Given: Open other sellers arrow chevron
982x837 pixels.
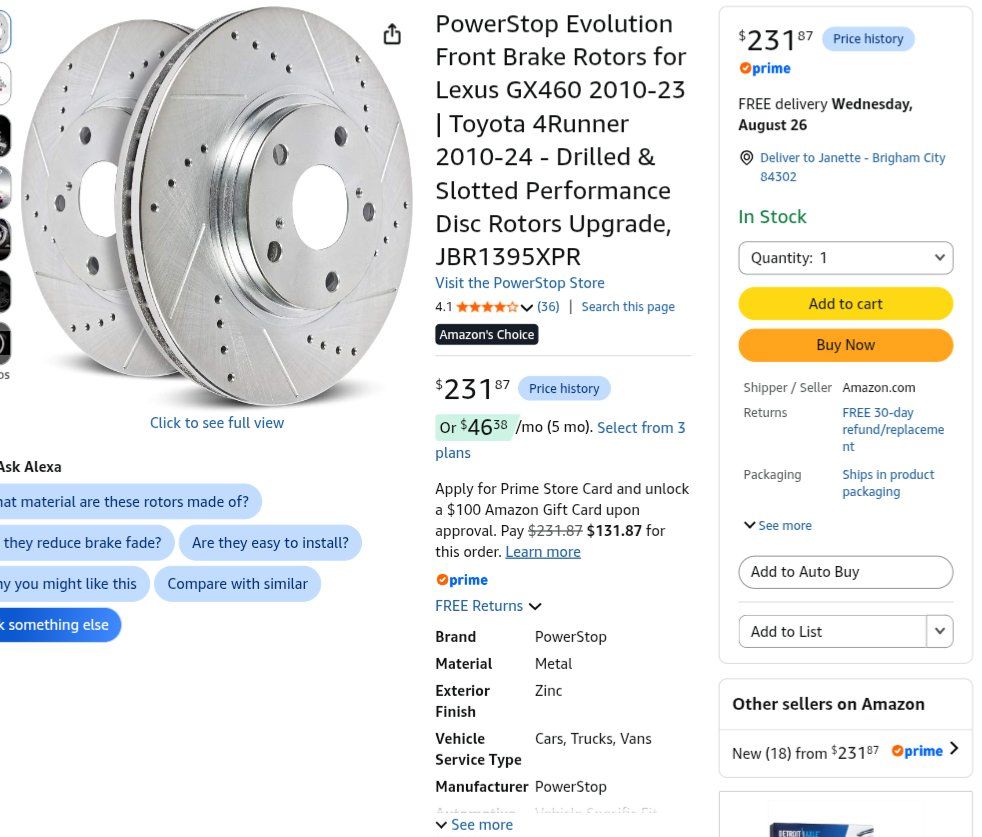Looking at the screenshot, I should coord(954,749).
